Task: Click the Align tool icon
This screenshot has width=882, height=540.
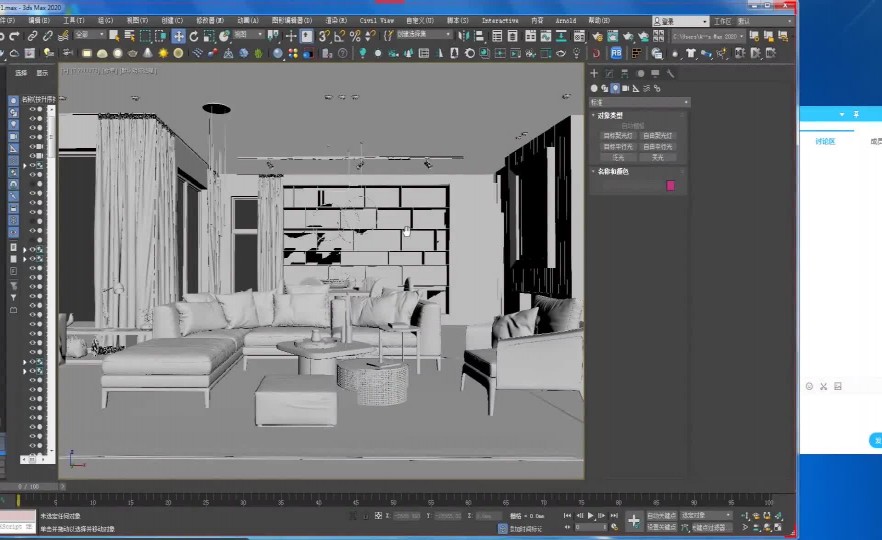Action: point(479,37)
